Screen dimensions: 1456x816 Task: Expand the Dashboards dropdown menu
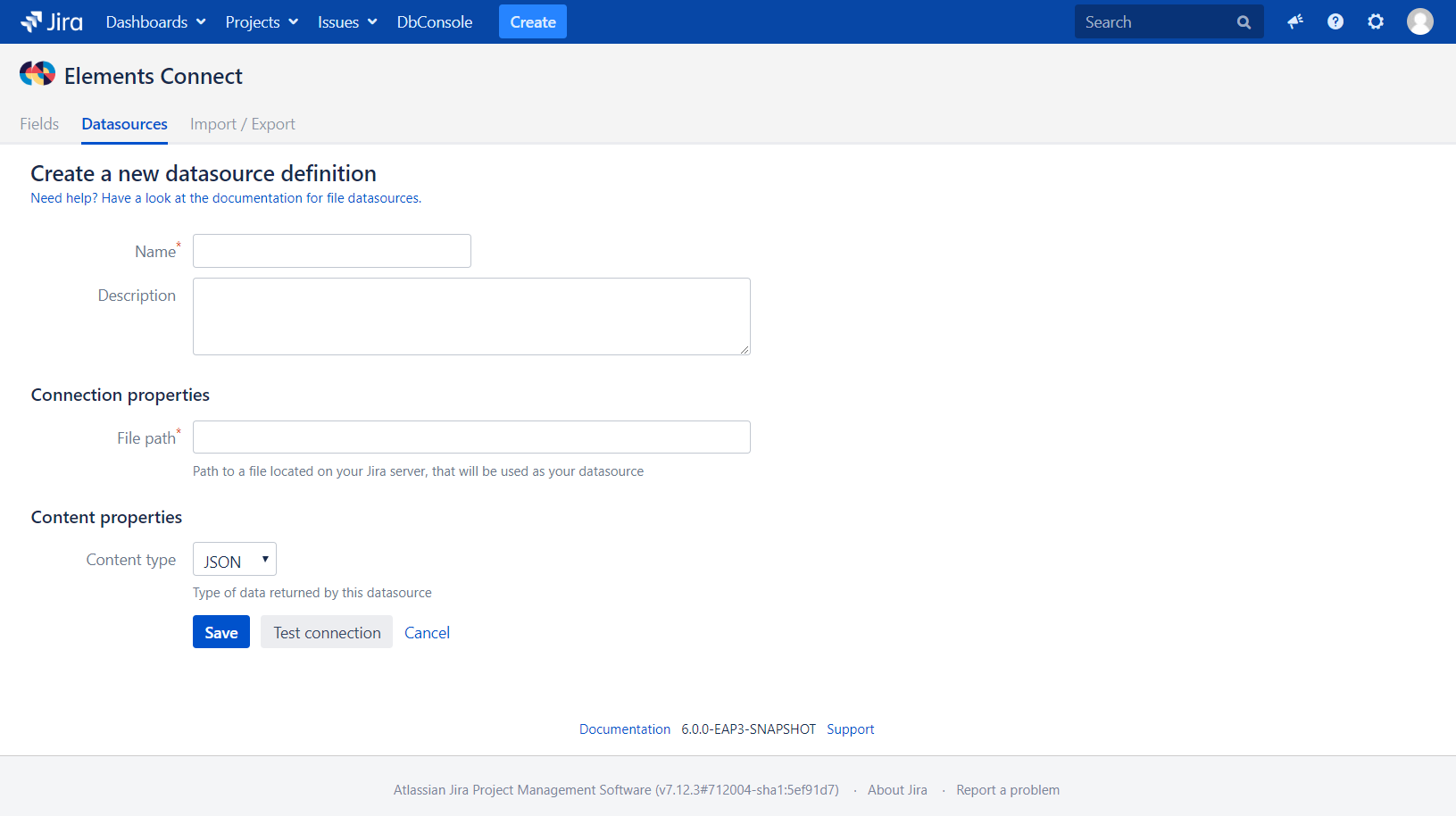point(155,22)
